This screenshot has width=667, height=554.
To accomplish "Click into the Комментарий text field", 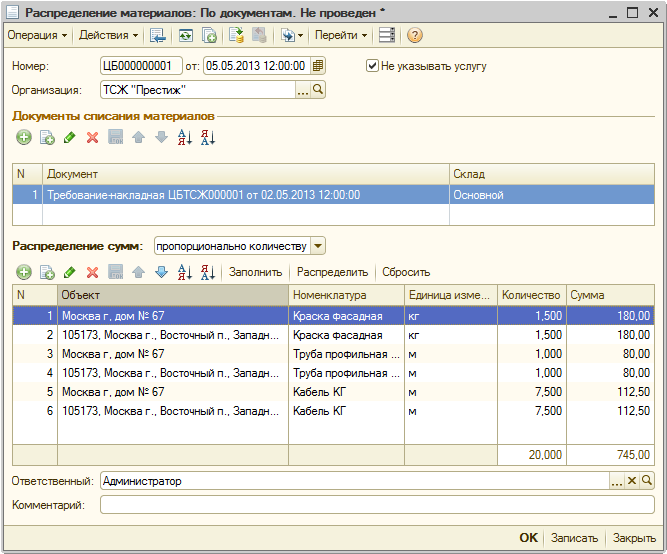I will click(x=376, y=505).
